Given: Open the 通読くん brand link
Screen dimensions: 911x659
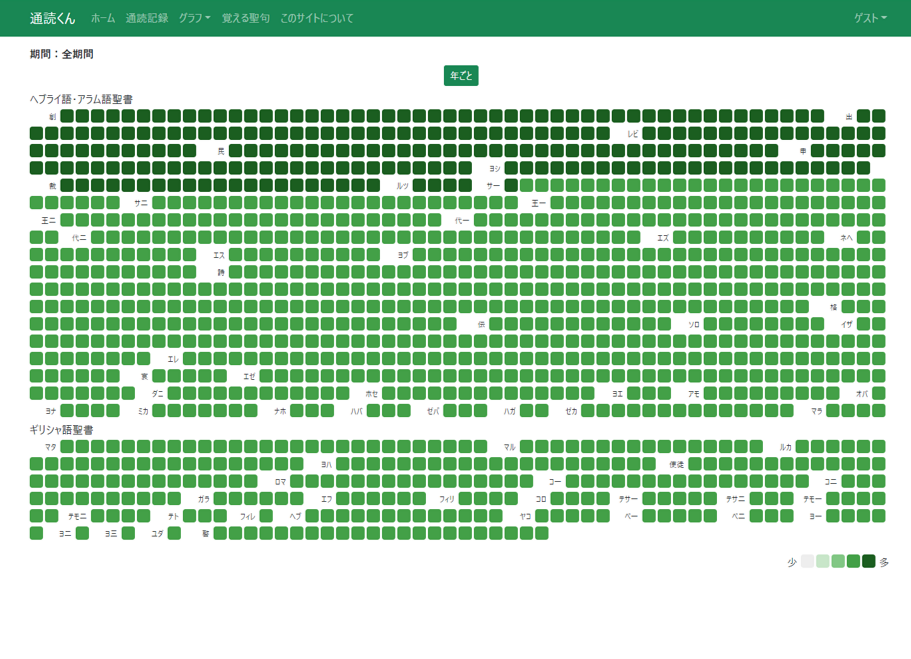Looking at the screenshot, I should (x=52, y=18).
